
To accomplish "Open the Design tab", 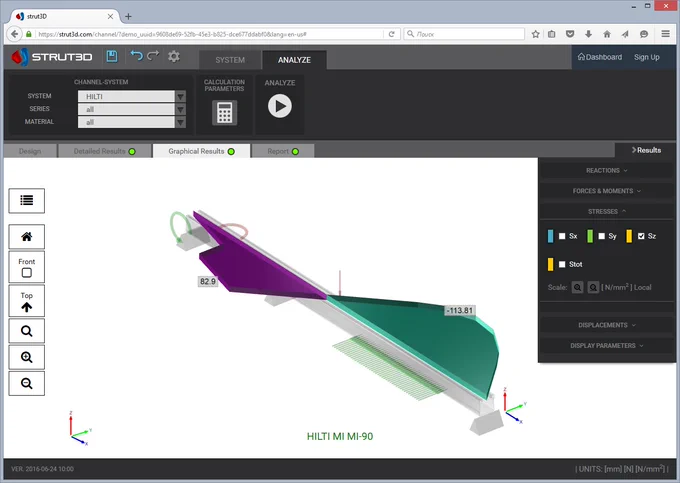I will (x=30, y=151).
